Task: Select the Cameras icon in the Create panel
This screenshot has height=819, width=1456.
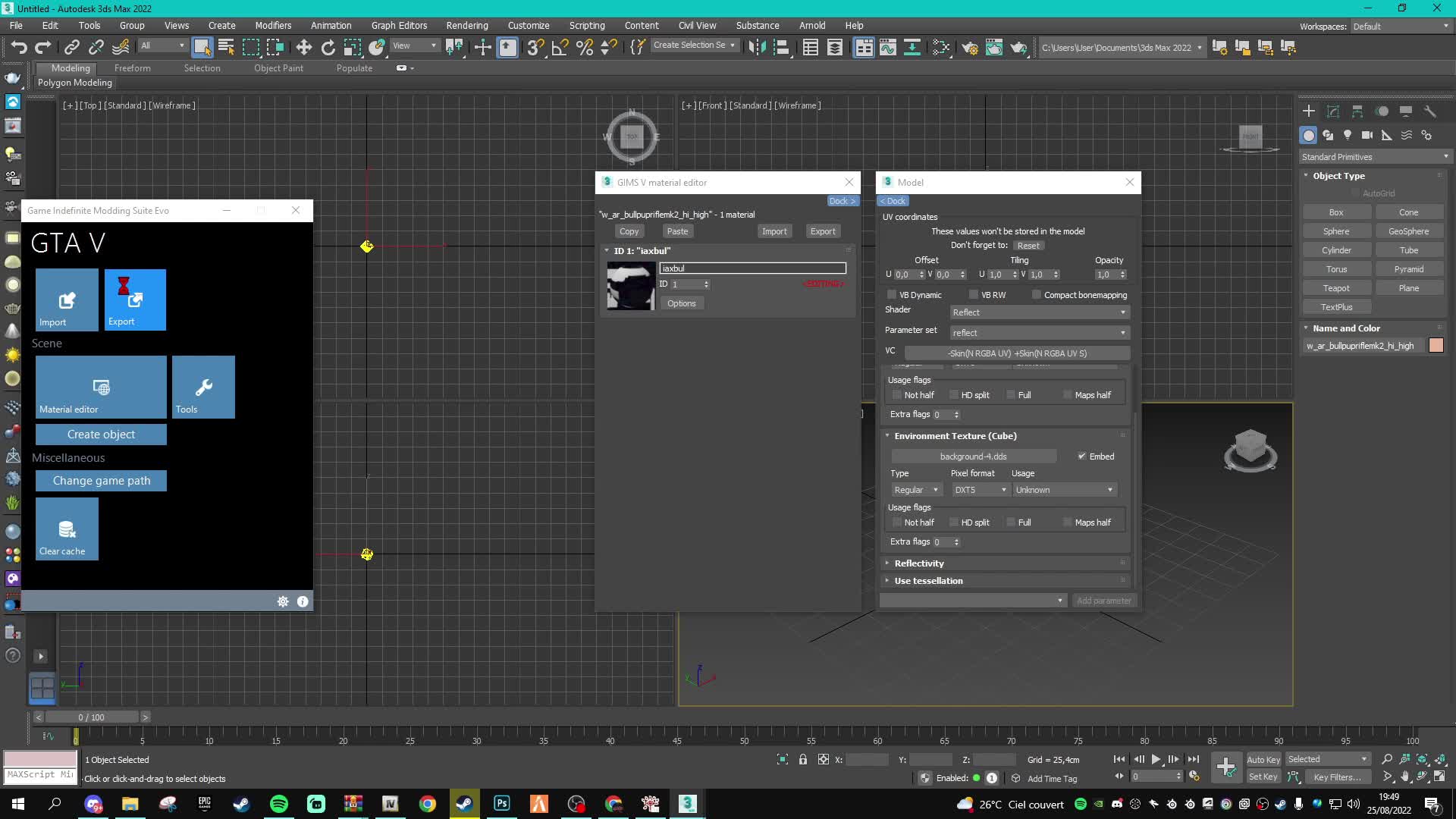Action: [1367, 135]
